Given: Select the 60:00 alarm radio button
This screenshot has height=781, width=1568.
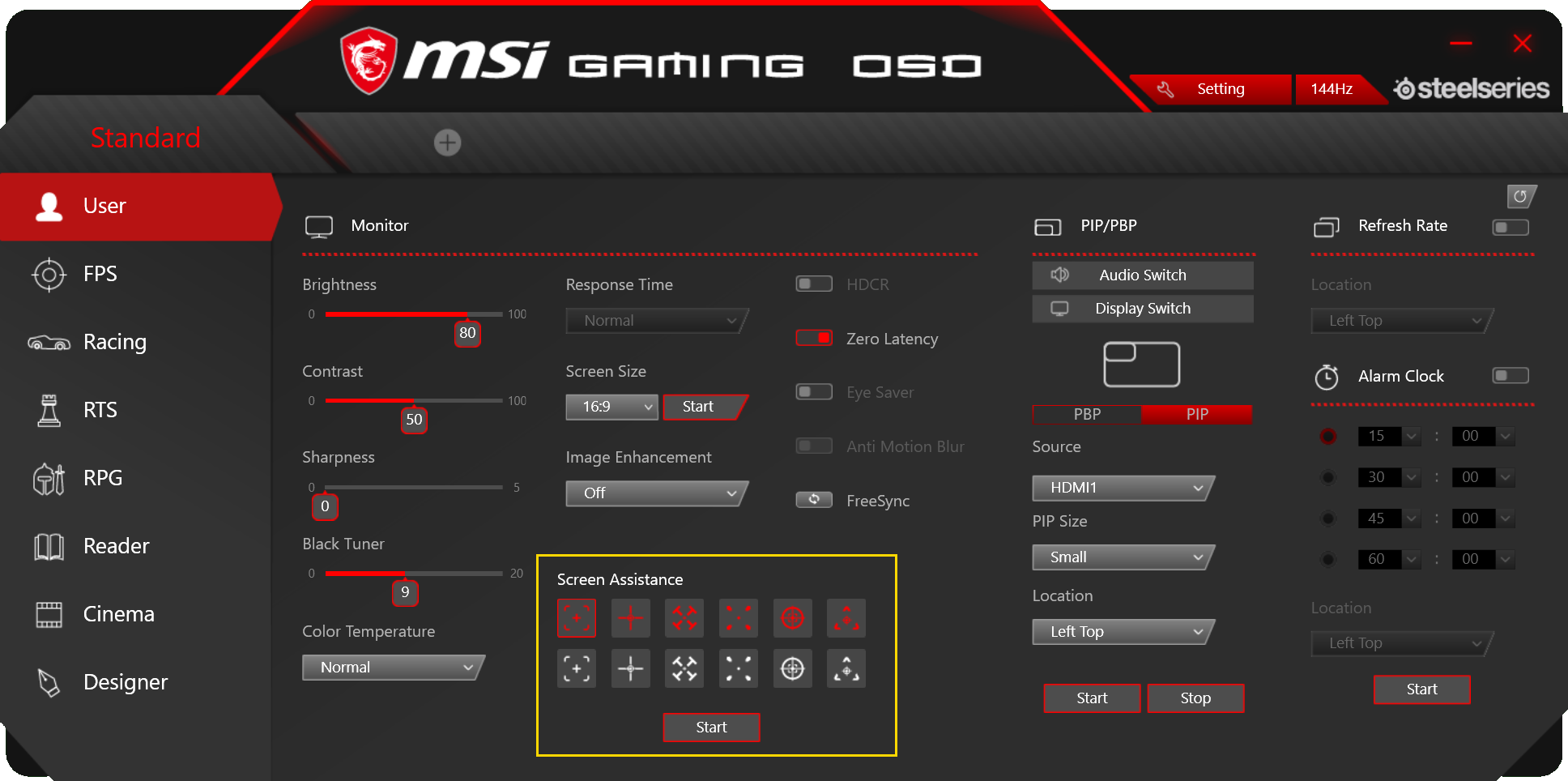Looking at the screenshot, I should 1328,559.
